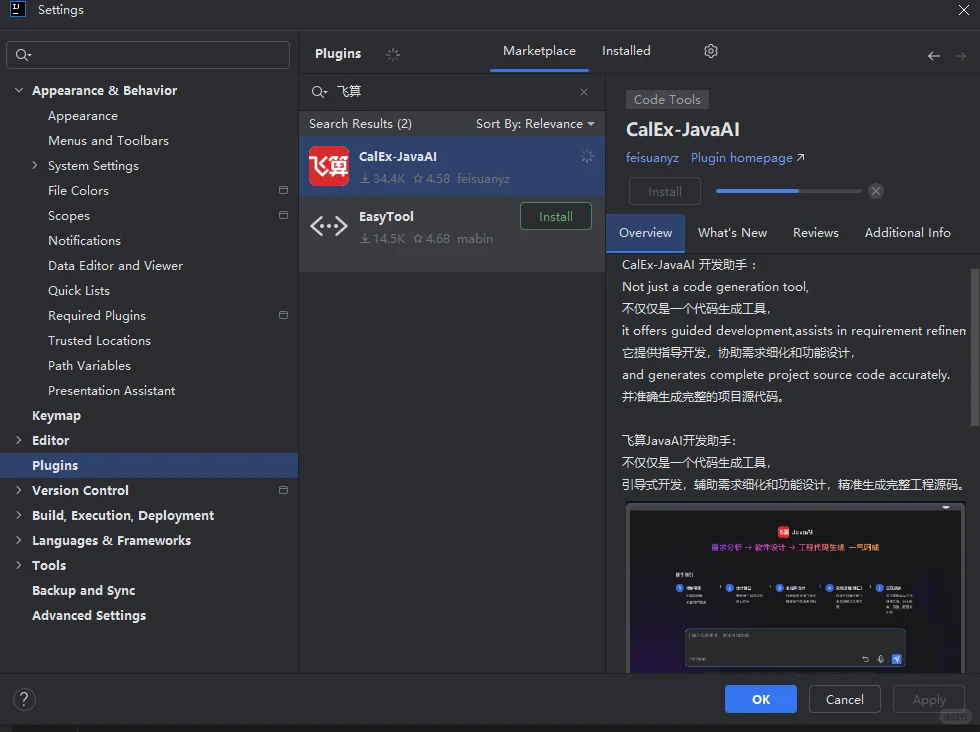
Task: Click the settings search magnifier icon
Action: 23,55
